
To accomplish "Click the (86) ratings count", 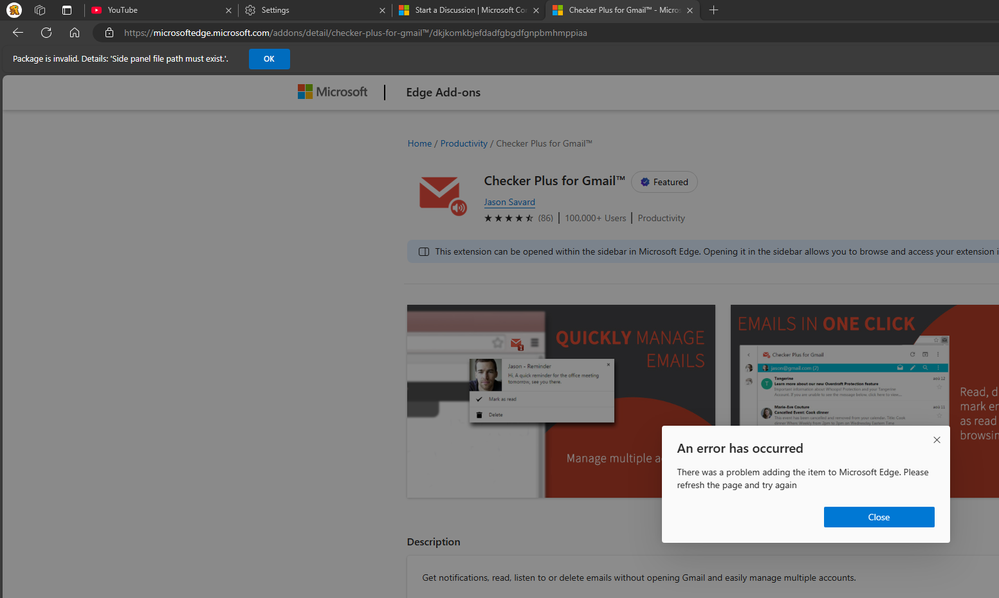I will pyautogui.click(x=545, y=218).
